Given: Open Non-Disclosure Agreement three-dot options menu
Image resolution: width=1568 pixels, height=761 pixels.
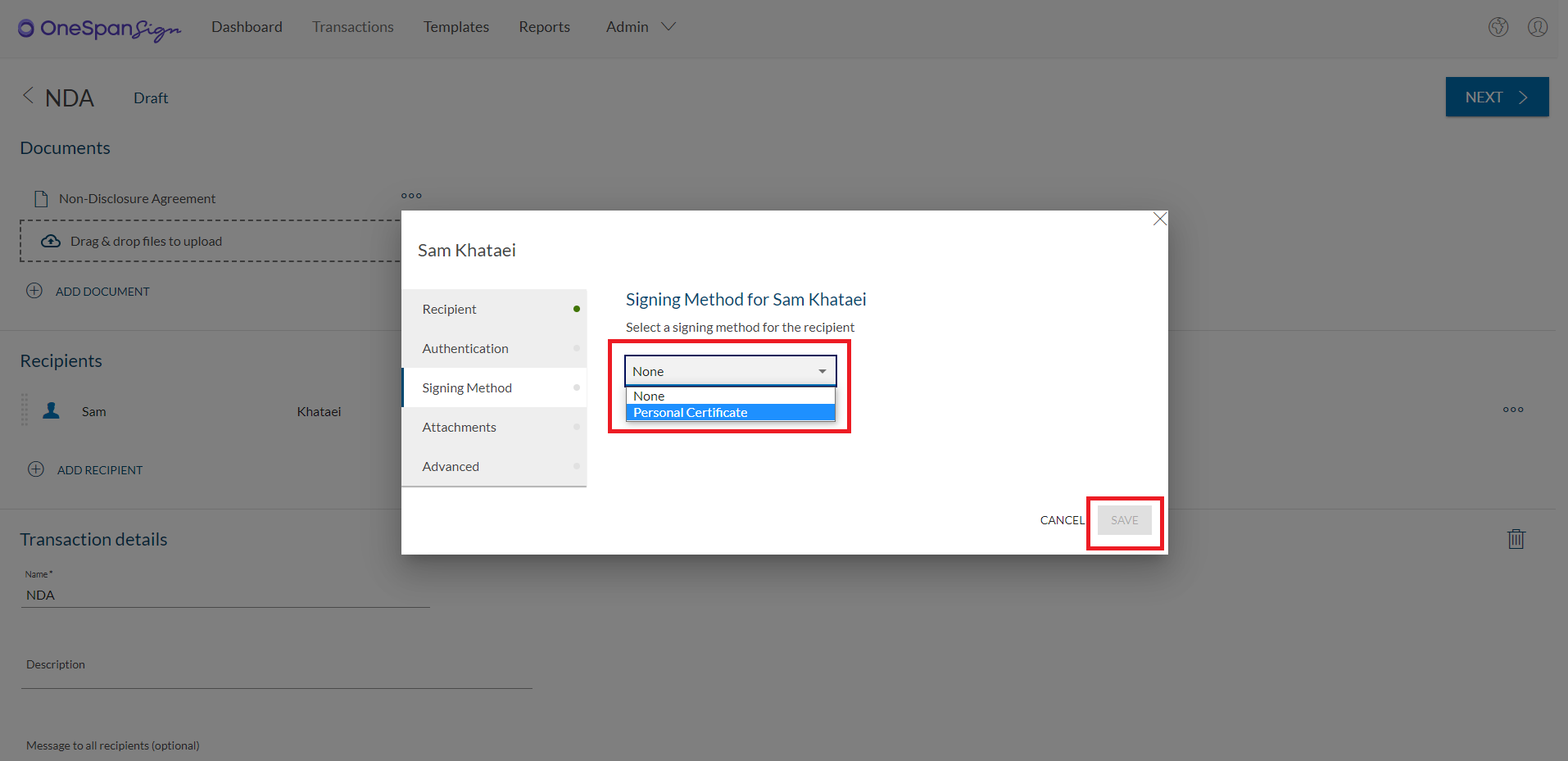Looking at the screenshot, I should click(x=411, y=196).
